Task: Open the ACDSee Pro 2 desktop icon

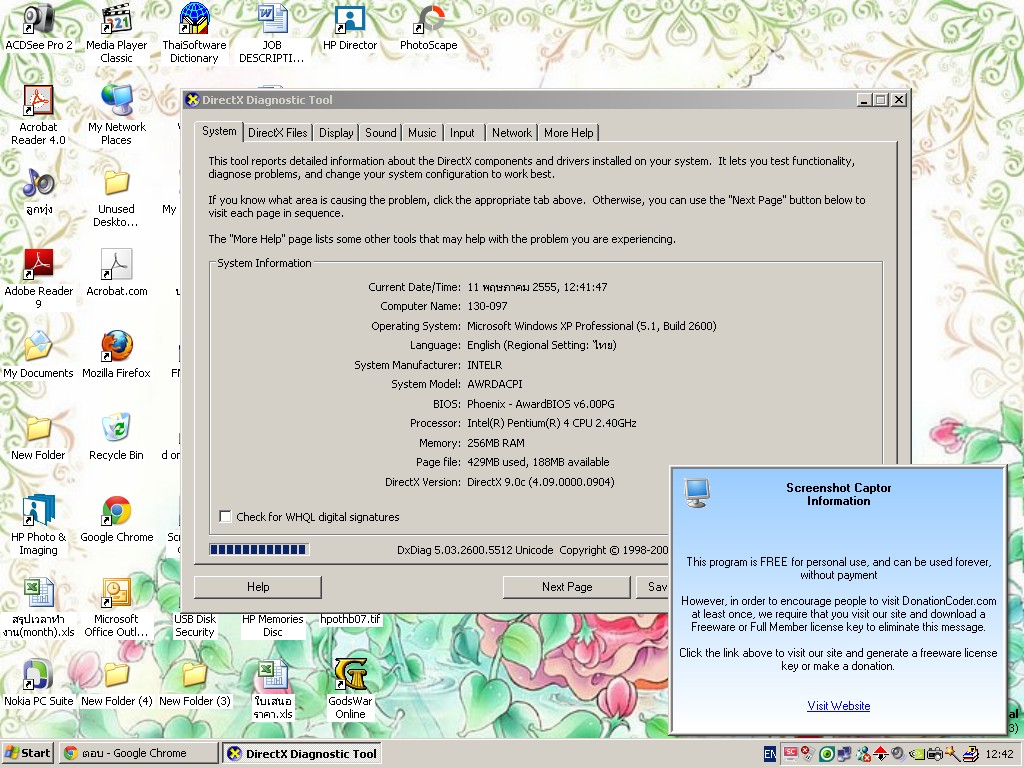Action: (39, 29)
